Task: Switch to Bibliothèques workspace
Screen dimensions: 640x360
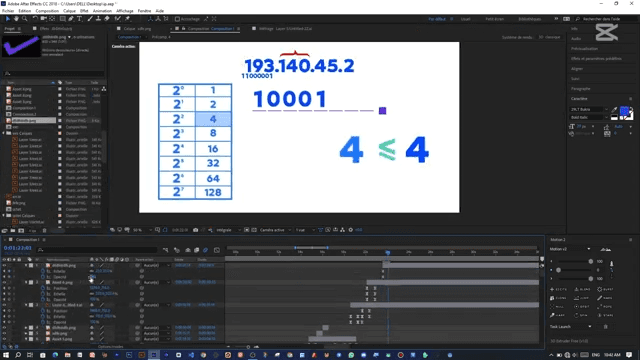Action: coord(530,19)
